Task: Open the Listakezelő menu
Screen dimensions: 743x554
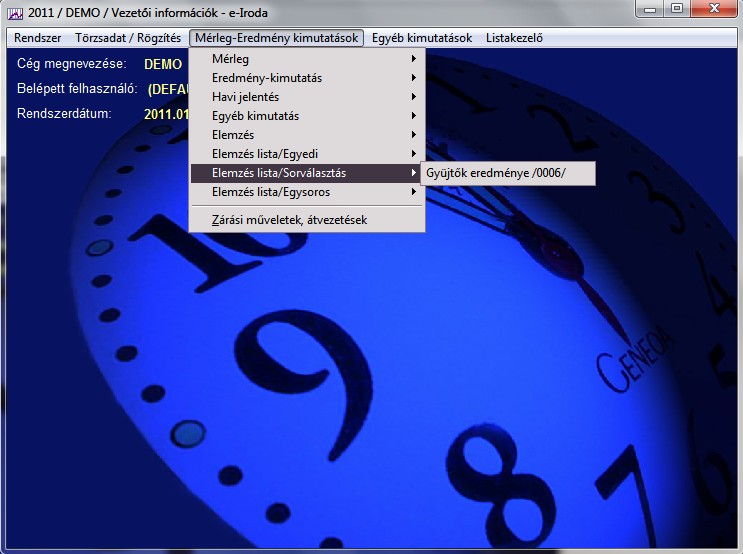Action: (x=514, y=38)
